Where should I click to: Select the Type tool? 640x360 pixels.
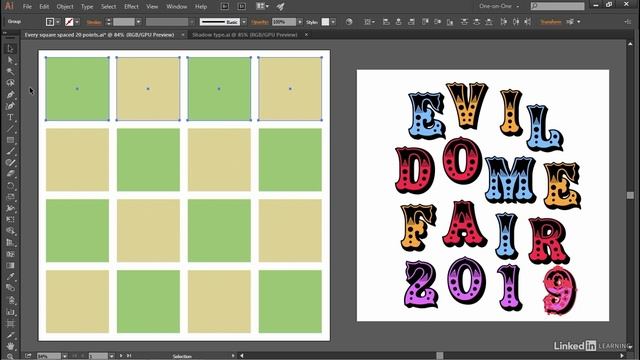coord(10,118)
